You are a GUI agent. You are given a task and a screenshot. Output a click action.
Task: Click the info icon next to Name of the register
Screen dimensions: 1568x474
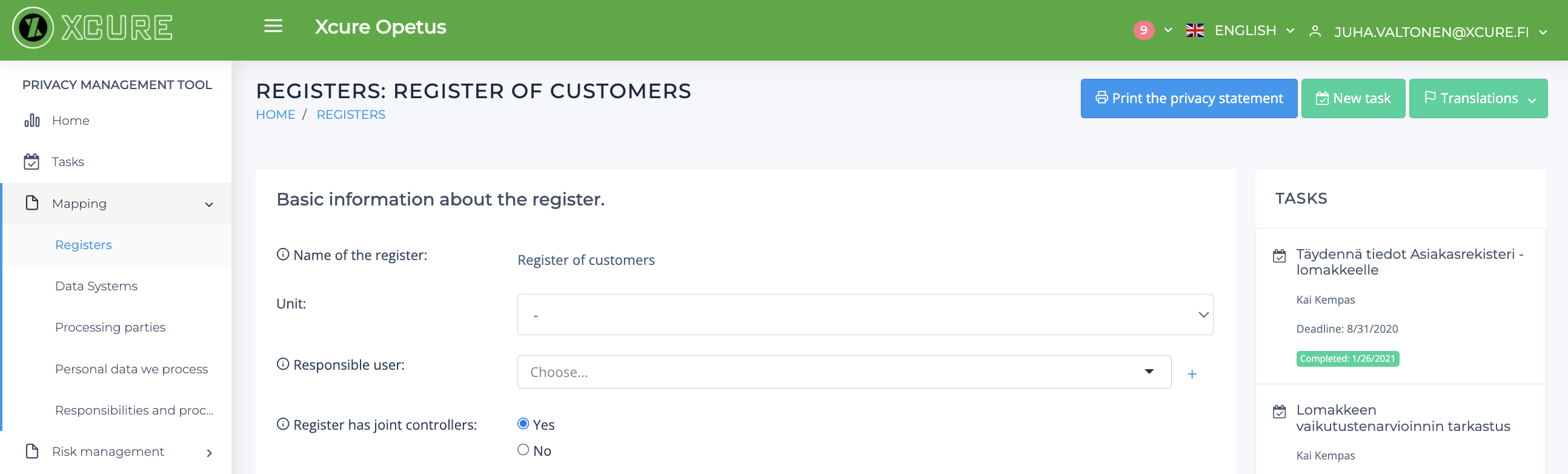tap(282, 254)
